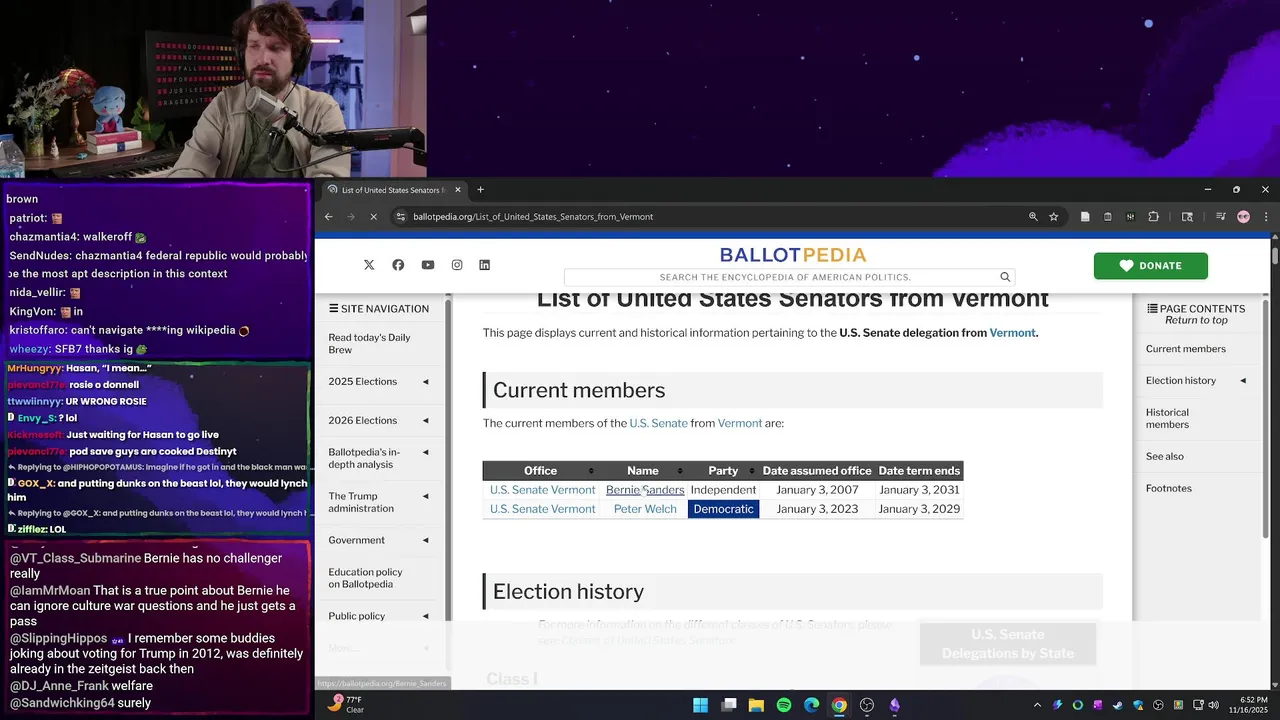The width and height of the screenshot is (1280, 720).
Task: Expand Election history in page contents
Action: coord(1243,380)
